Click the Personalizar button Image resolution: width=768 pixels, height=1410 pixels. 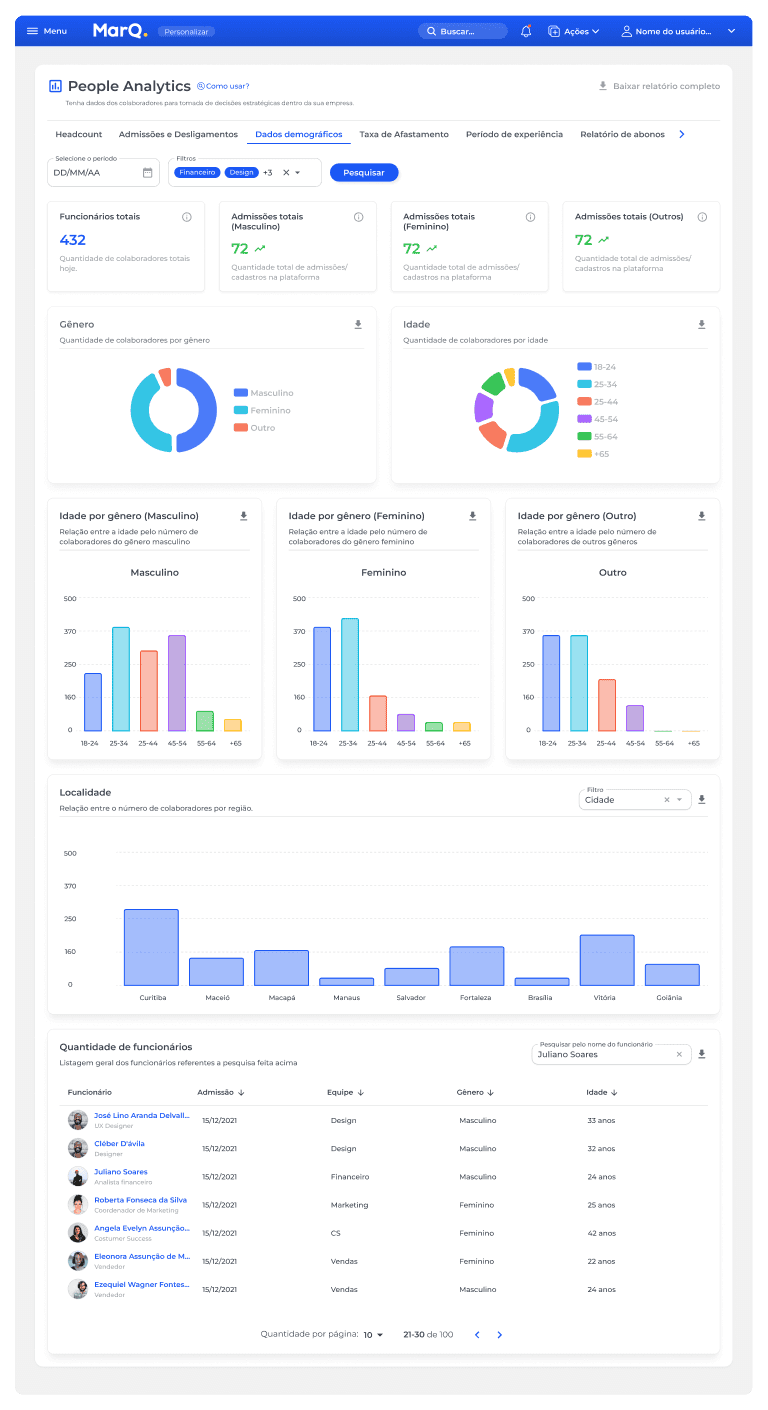(186, 32)
